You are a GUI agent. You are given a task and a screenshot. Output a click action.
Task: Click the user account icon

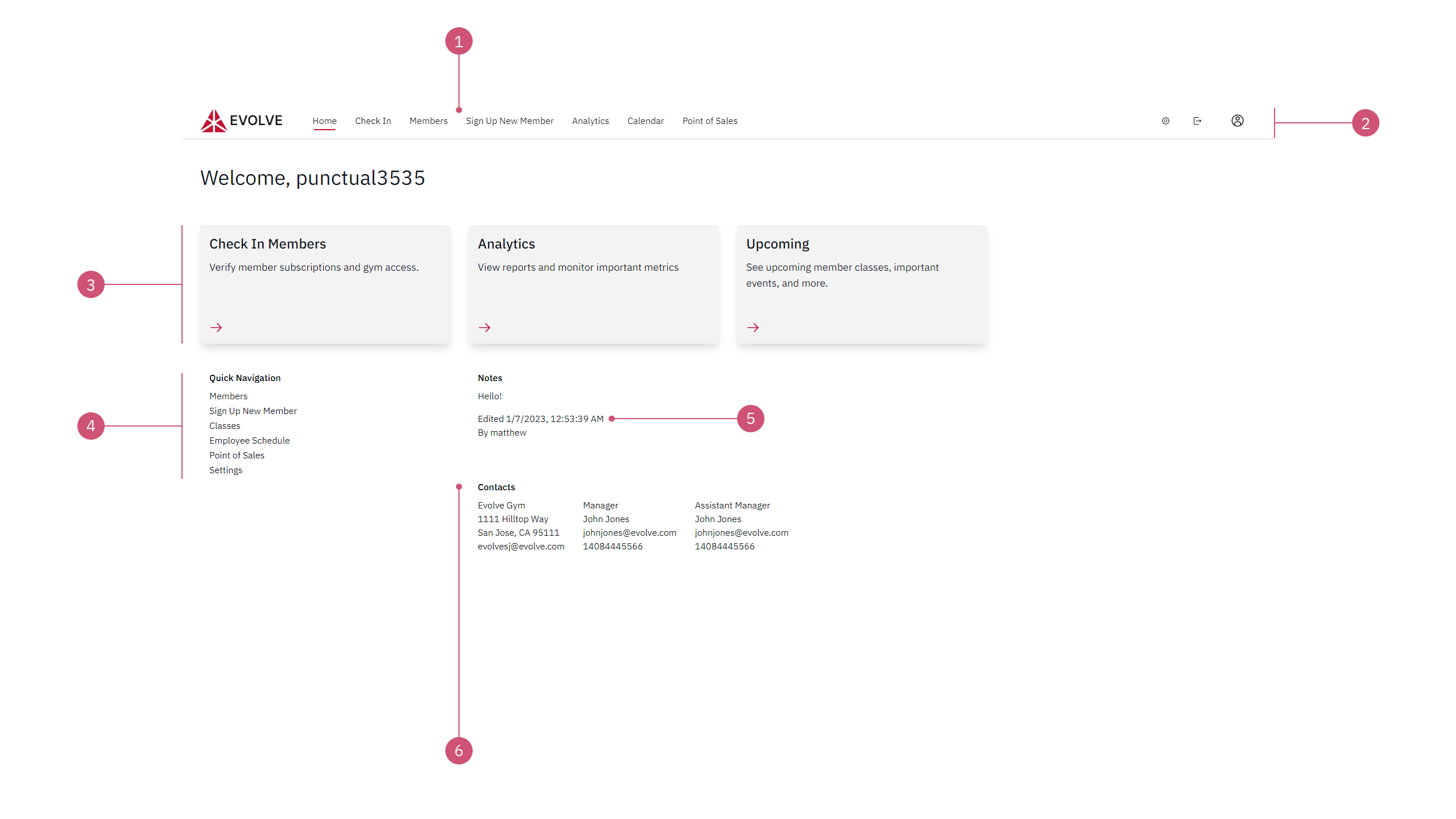click(1238, 121)
